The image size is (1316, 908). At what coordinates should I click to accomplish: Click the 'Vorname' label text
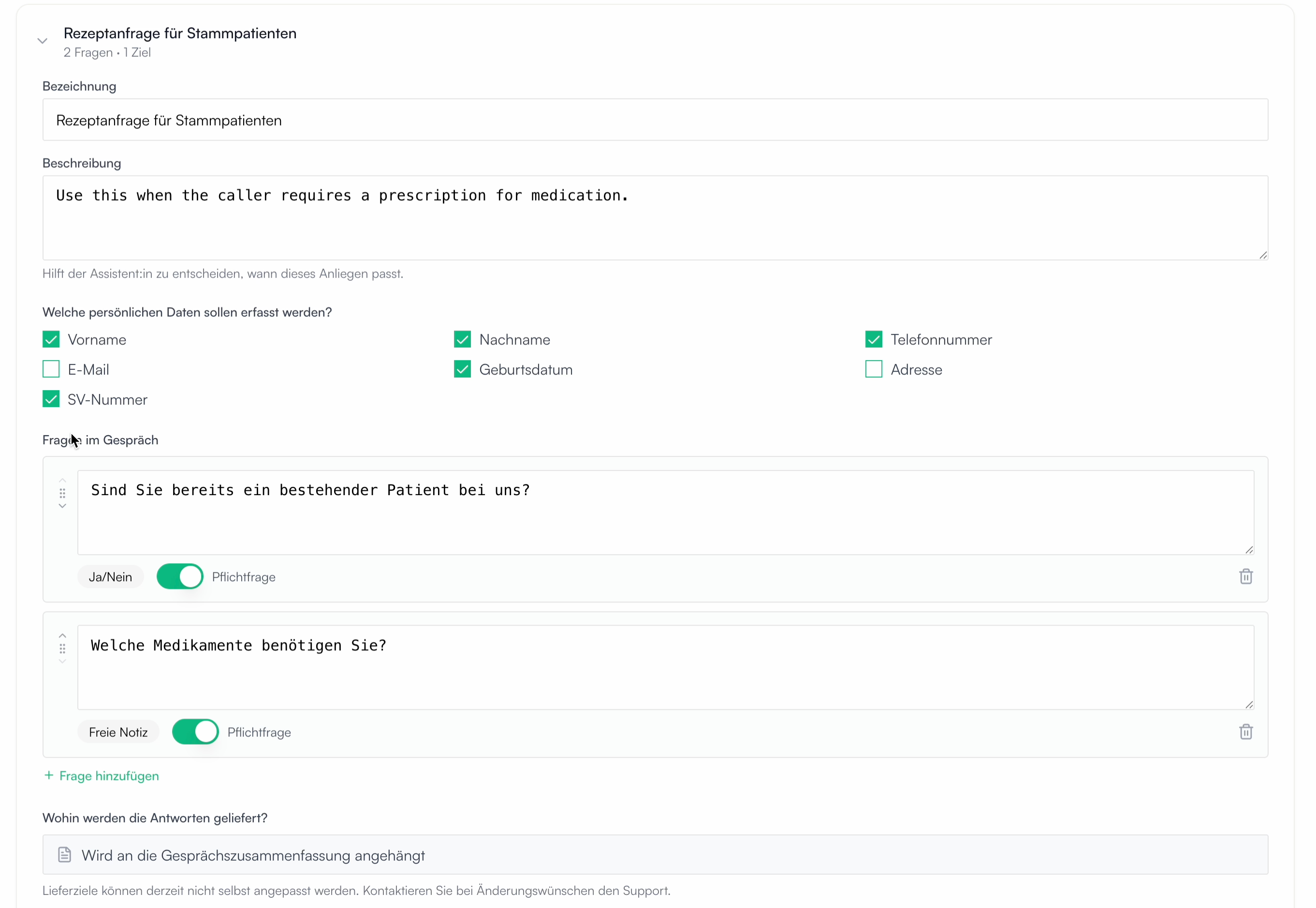point(97,339)
